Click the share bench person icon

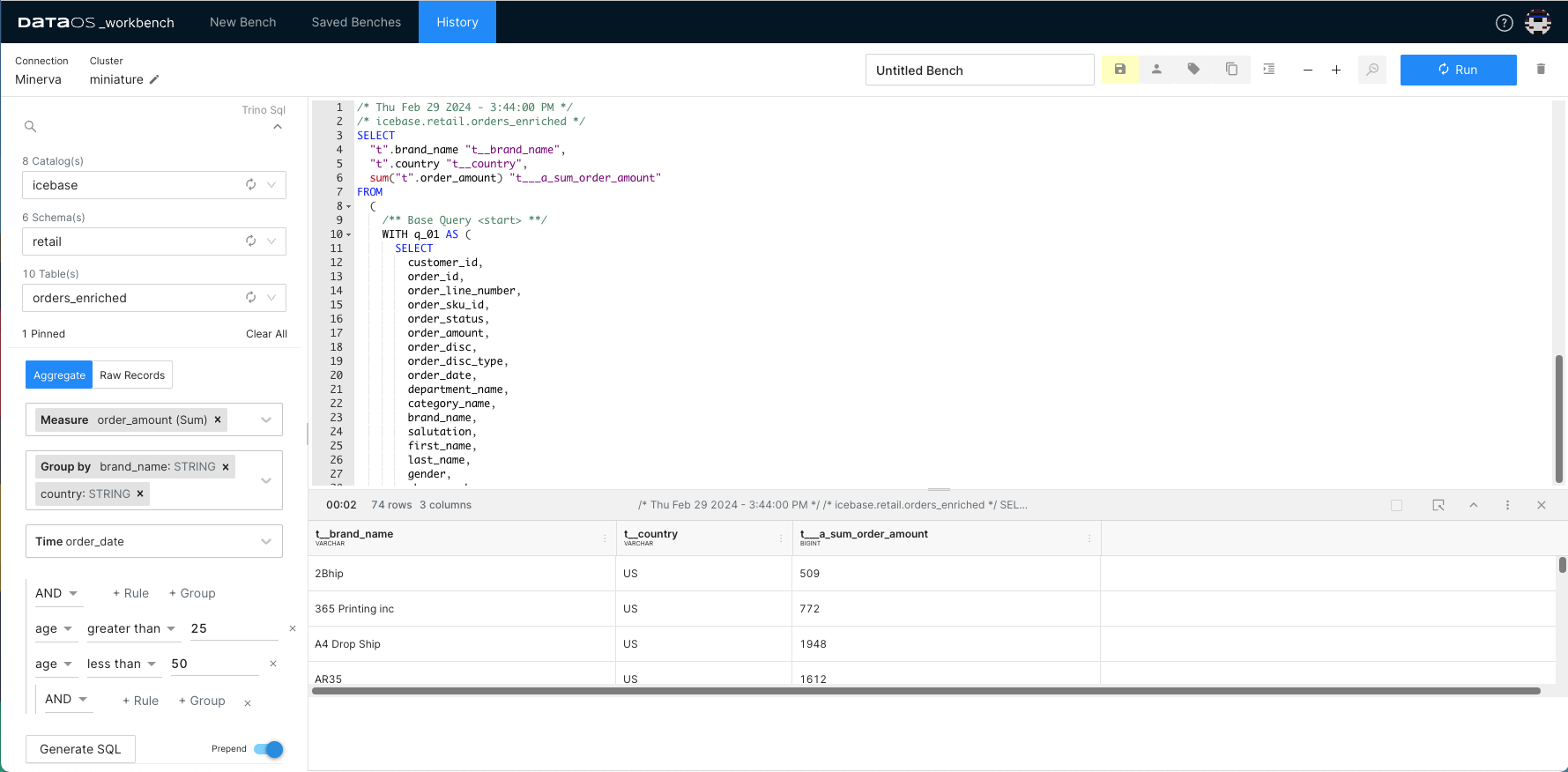click(1156, 70)
